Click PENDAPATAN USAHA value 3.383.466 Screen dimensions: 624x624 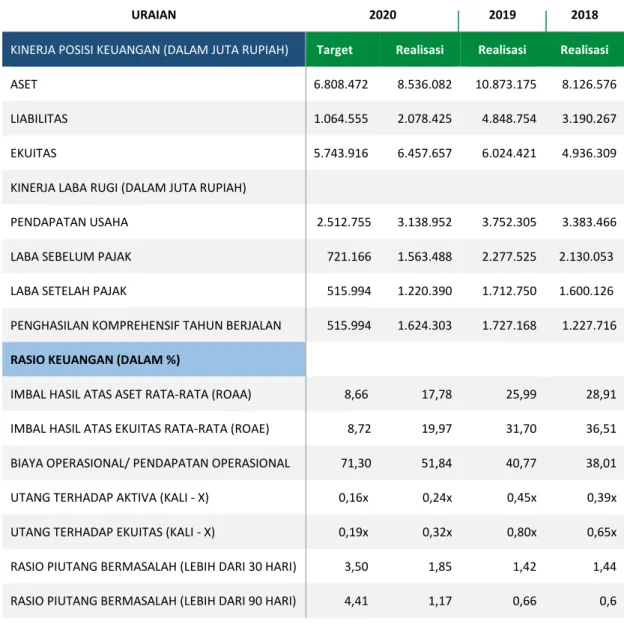(x=589, y=222)
